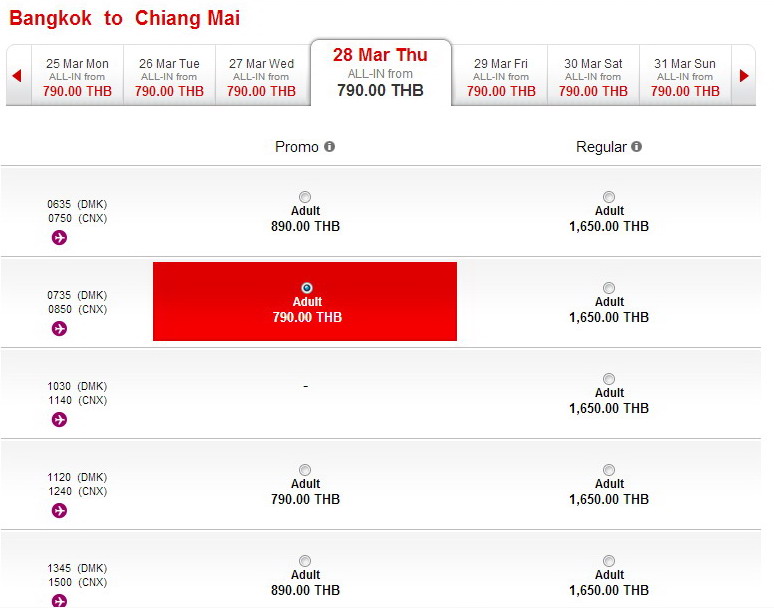774x608 pixels.
Task: Switch to 27 Mar Wed date tab
Action: (262, 76)
